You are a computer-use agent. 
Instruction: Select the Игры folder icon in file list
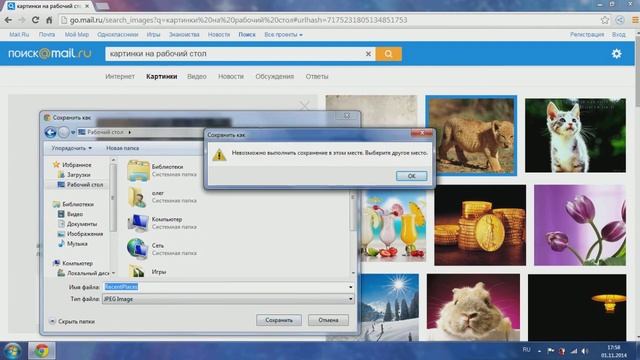pyautogui.click(x=137, y=271)
